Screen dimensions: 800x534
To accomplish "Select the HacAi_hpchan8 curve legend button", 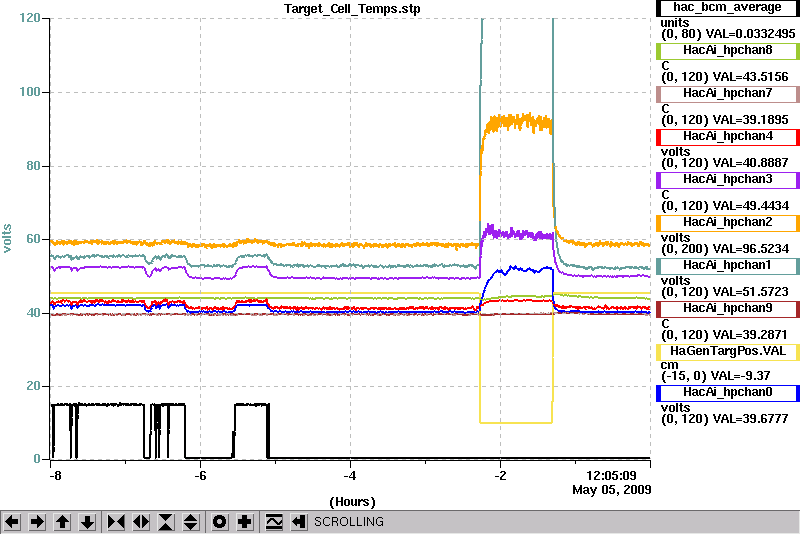I will pos(728,50).
